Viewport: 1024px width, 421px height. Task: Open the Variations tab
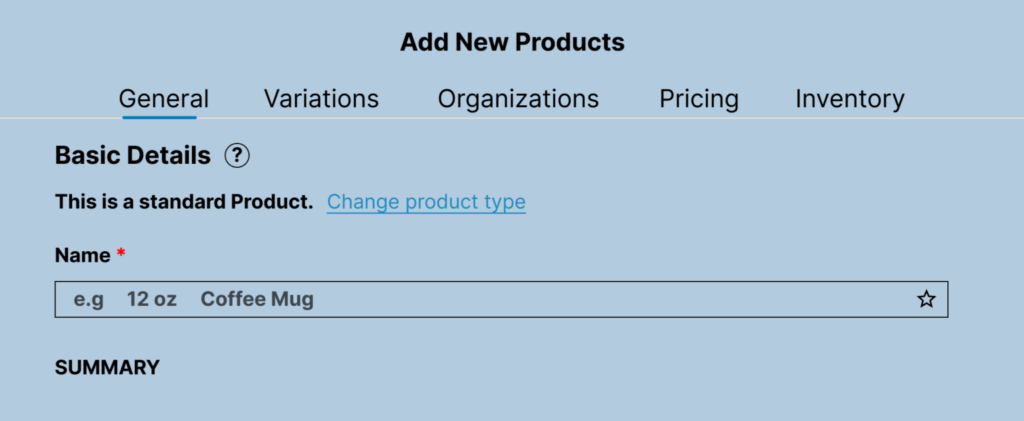[x=321, y=99]
